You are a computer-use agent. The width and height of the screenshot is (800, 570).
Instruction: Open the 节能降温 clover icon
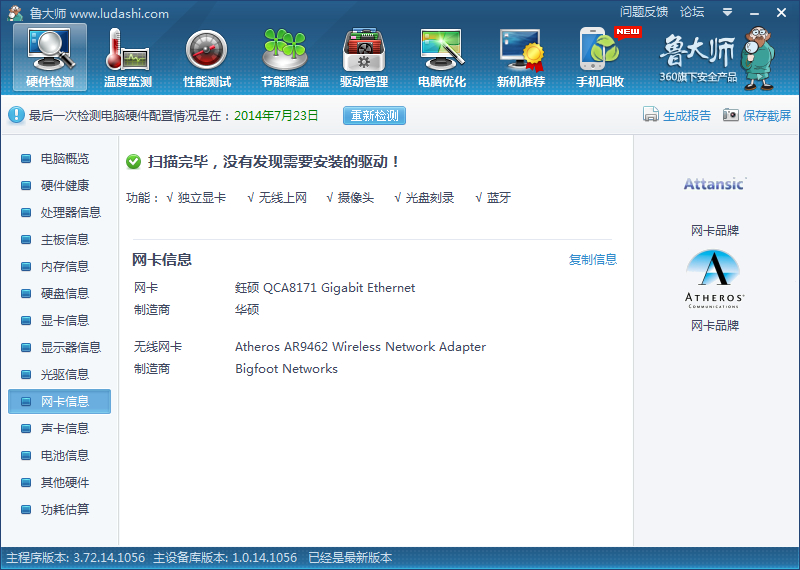(x=285, y=57)
